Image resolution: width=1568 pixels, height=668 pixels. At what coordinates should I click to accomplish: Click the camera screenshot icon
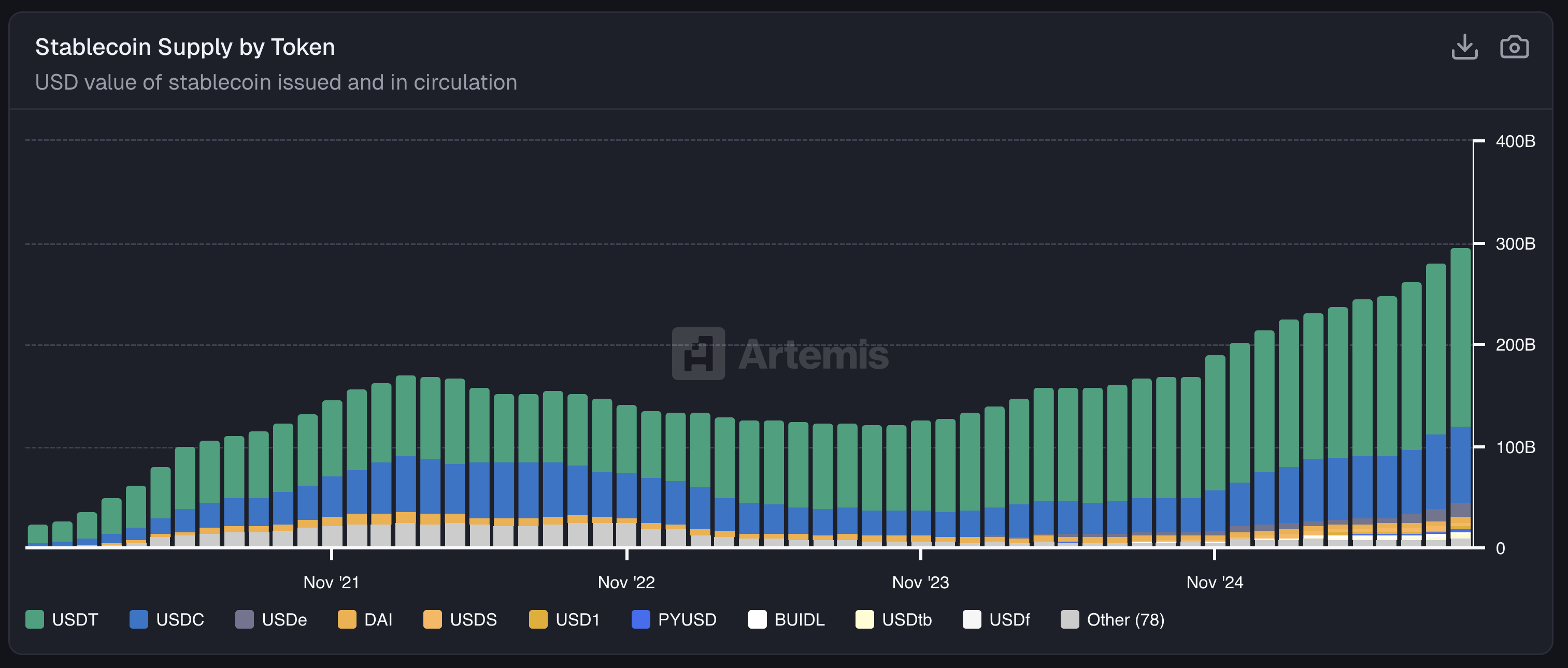1514,47
